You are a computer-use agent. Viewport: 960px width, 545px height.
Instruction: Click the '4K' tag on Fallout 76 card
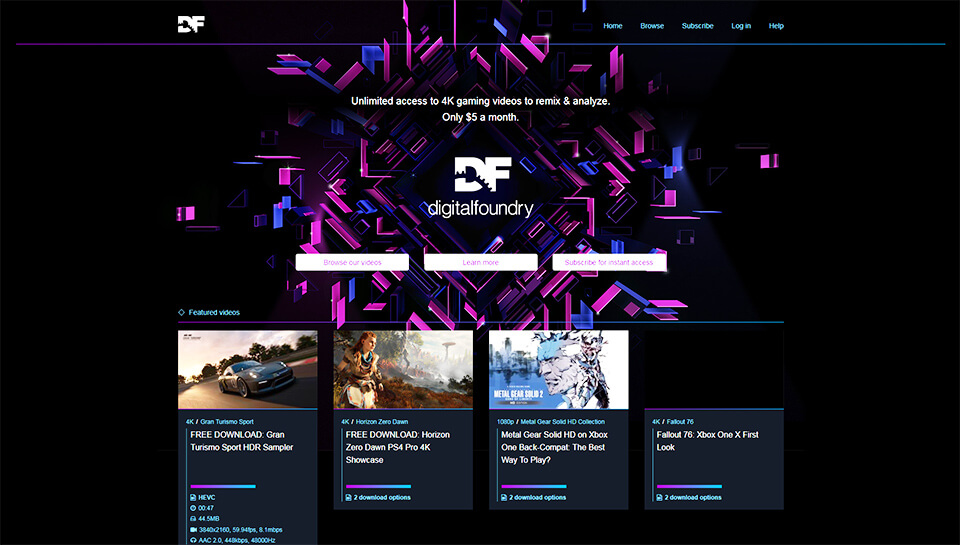coord(656,422)
